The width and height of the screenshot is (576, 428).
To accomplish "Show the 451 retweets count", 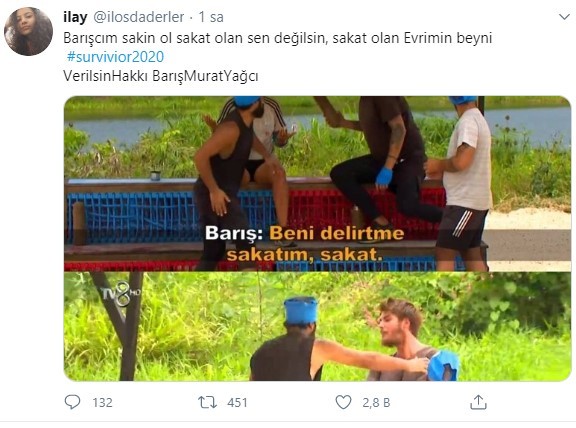I will point(237,403).
